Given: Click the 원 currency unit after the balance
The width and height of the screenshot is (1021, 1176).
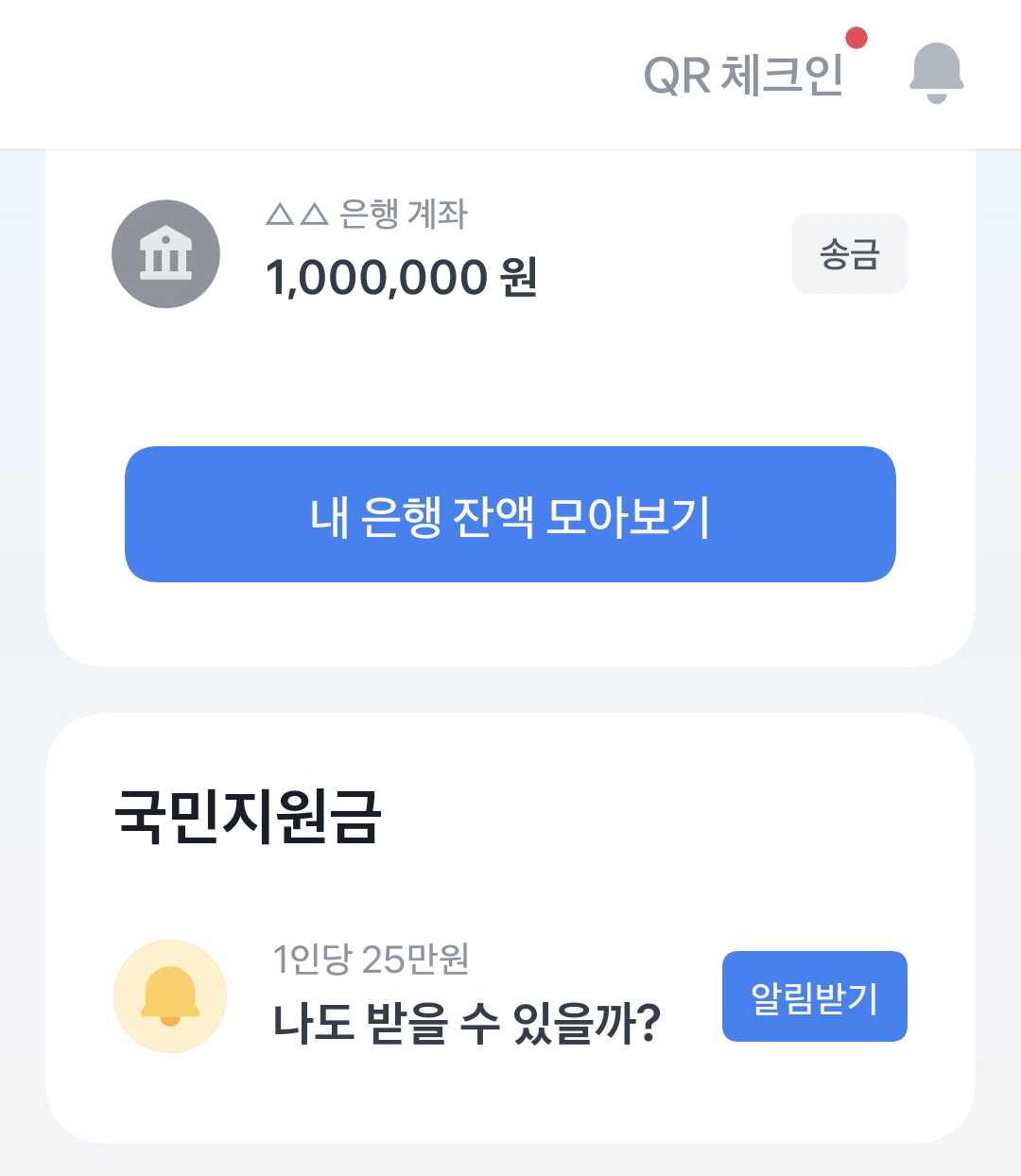Looking at the screenshot, I should [519, 277].
